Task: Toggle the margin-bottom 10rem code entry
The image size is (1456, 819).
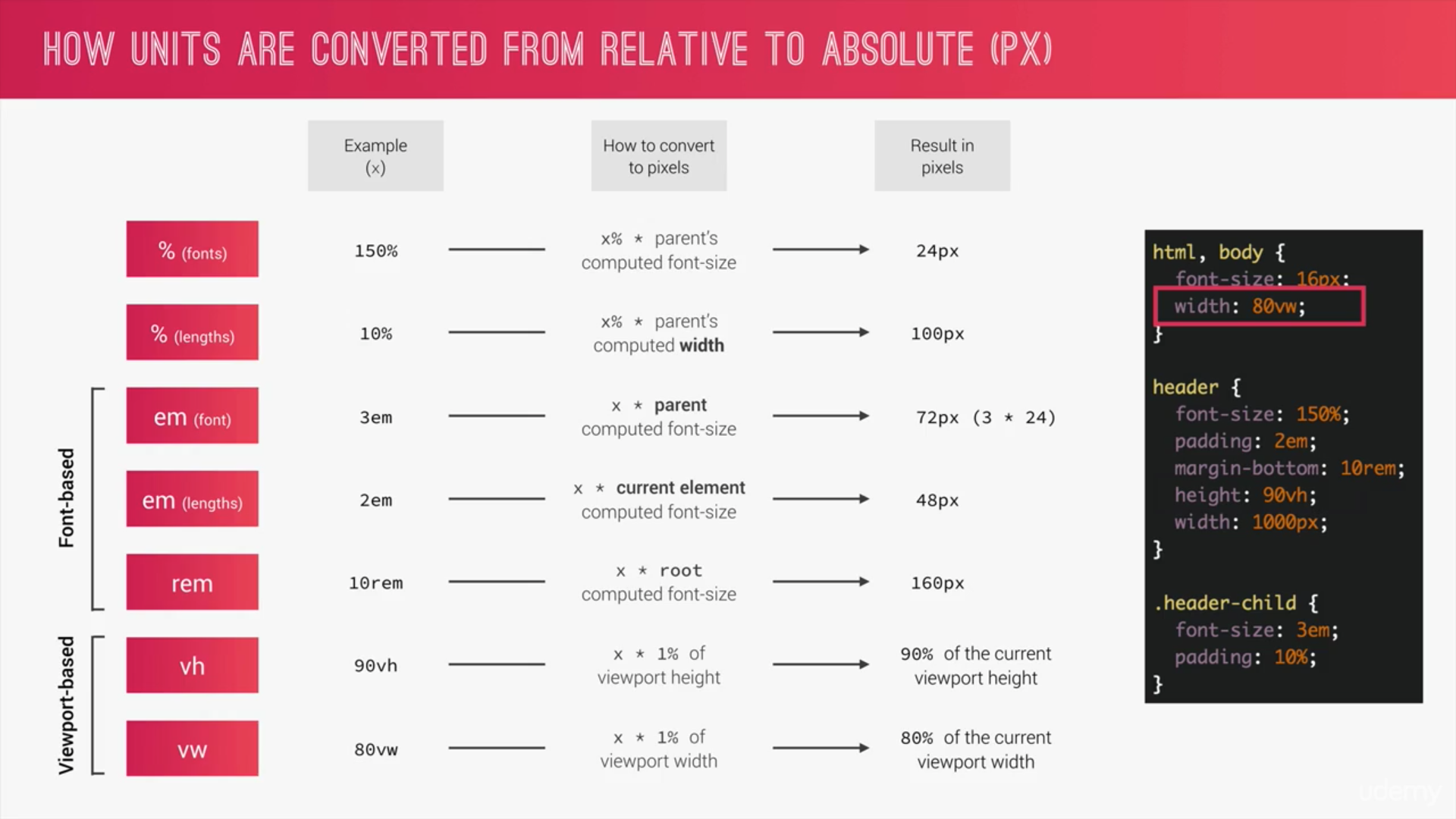Action: pos(1290,467)
